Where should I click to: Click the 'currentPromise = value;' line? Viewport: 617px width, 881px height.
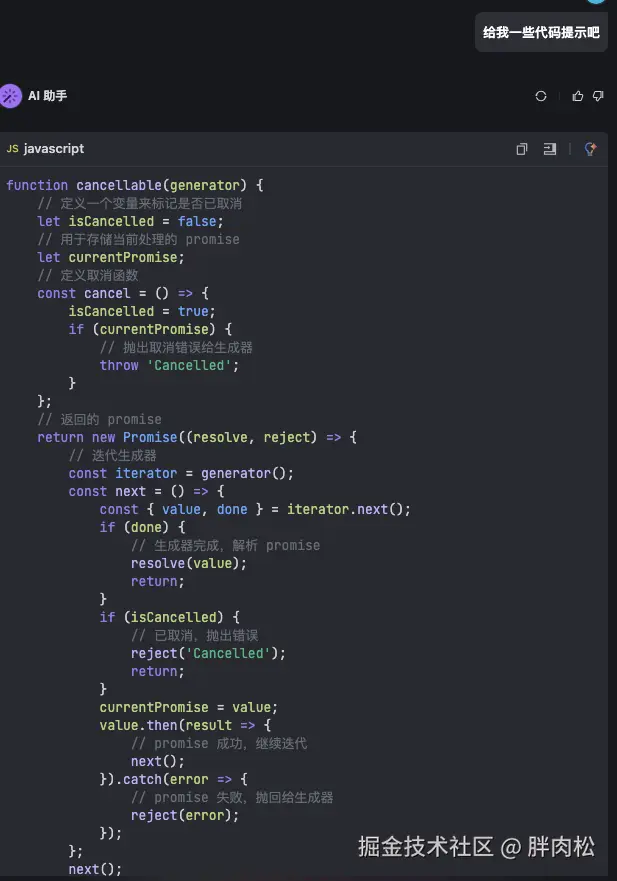coord(185,707)
